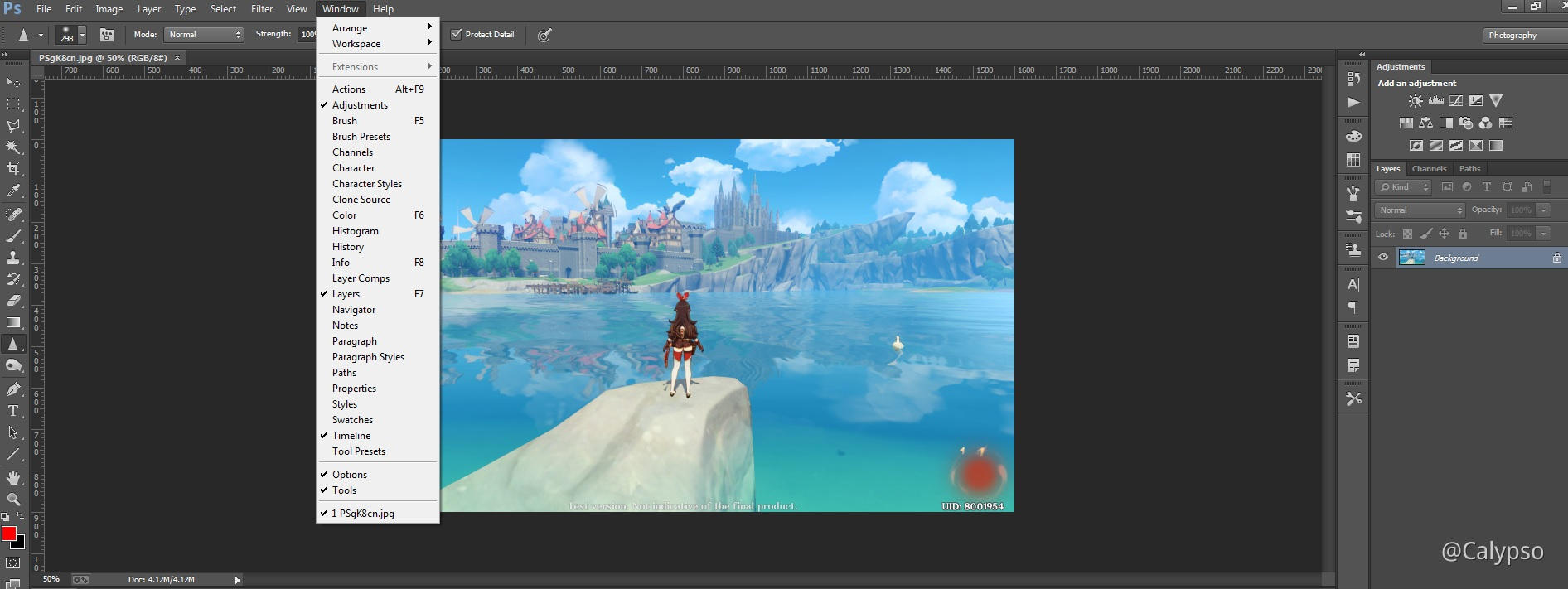Select the Line tool
Screen dimensions: 1568x589
[13, 454]
